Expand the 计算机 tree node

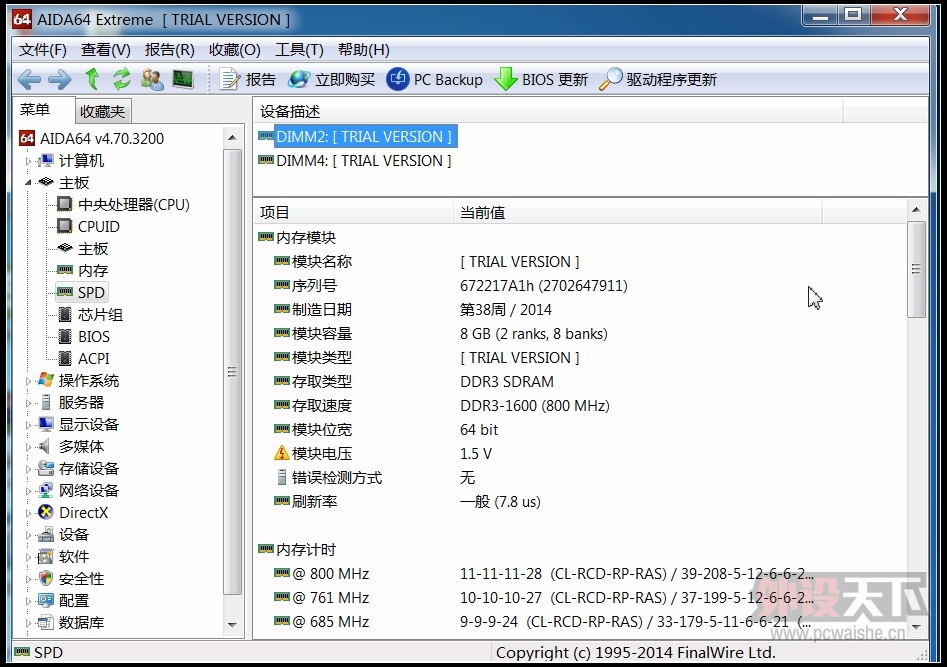click(28, 161)
